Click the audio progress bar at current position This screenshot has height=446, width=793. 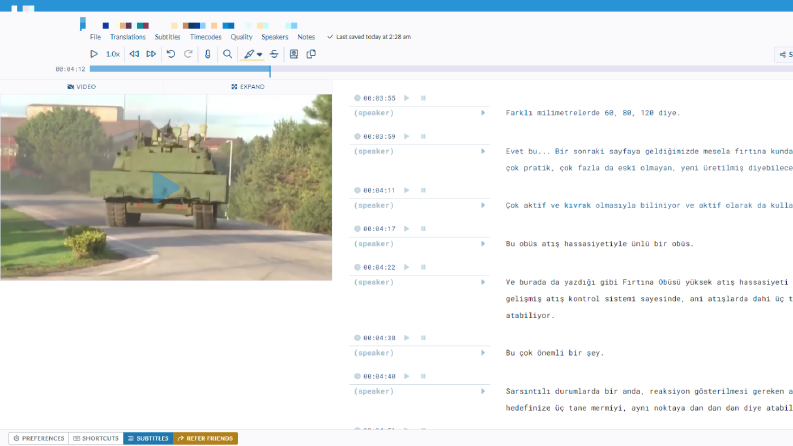[x=270, y=69]
